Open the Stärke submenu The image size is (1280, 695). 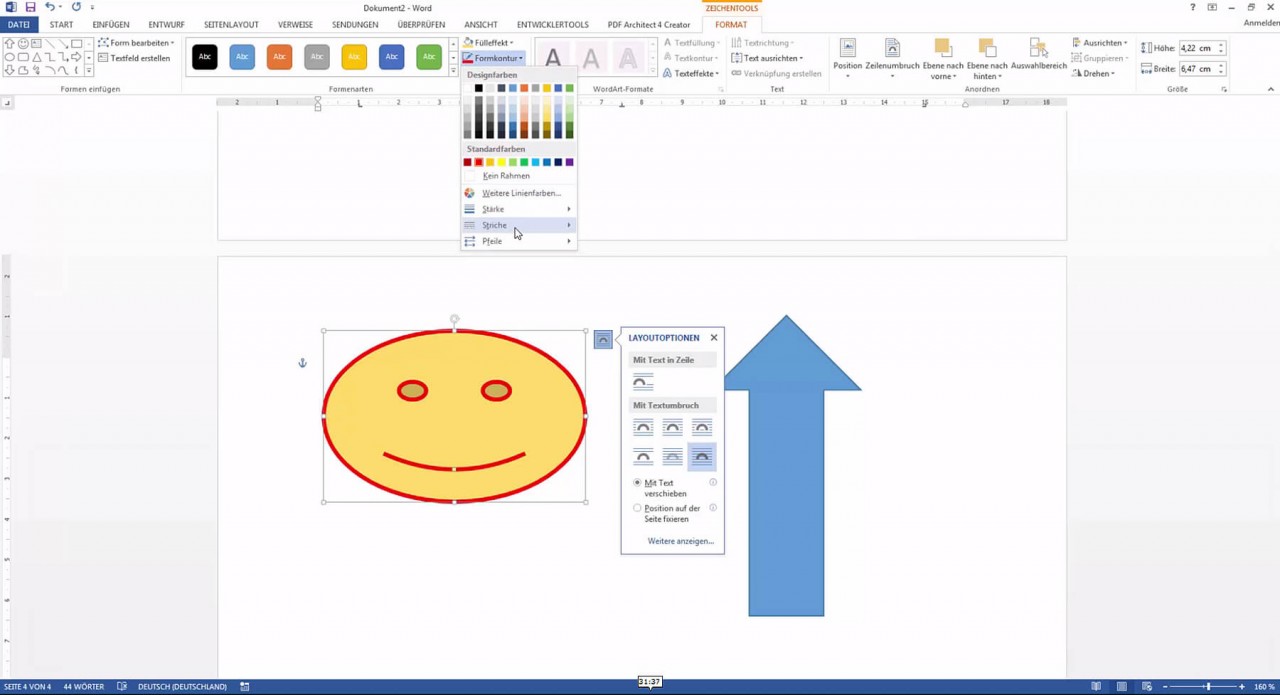(x=493, y=209)
